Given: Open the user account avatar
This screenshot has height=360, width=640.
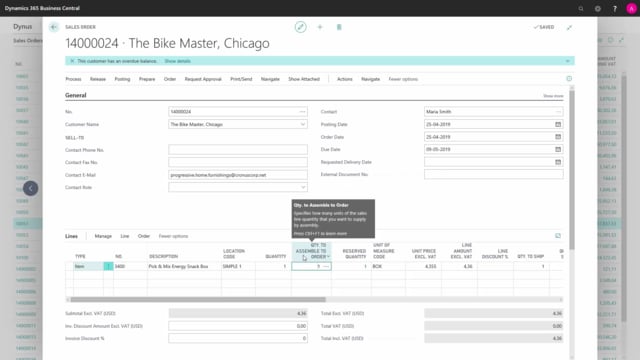Looking at the screenshot, I should tap(631, 8).
